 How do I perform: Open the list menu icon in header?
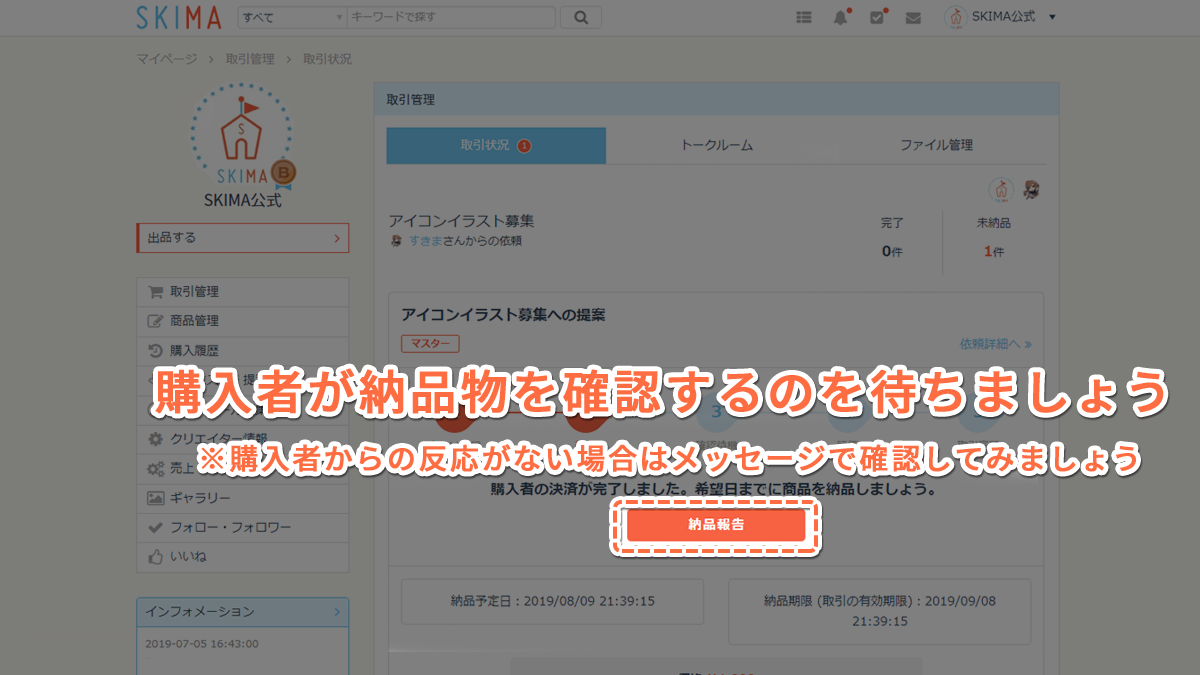click(803, 17)
